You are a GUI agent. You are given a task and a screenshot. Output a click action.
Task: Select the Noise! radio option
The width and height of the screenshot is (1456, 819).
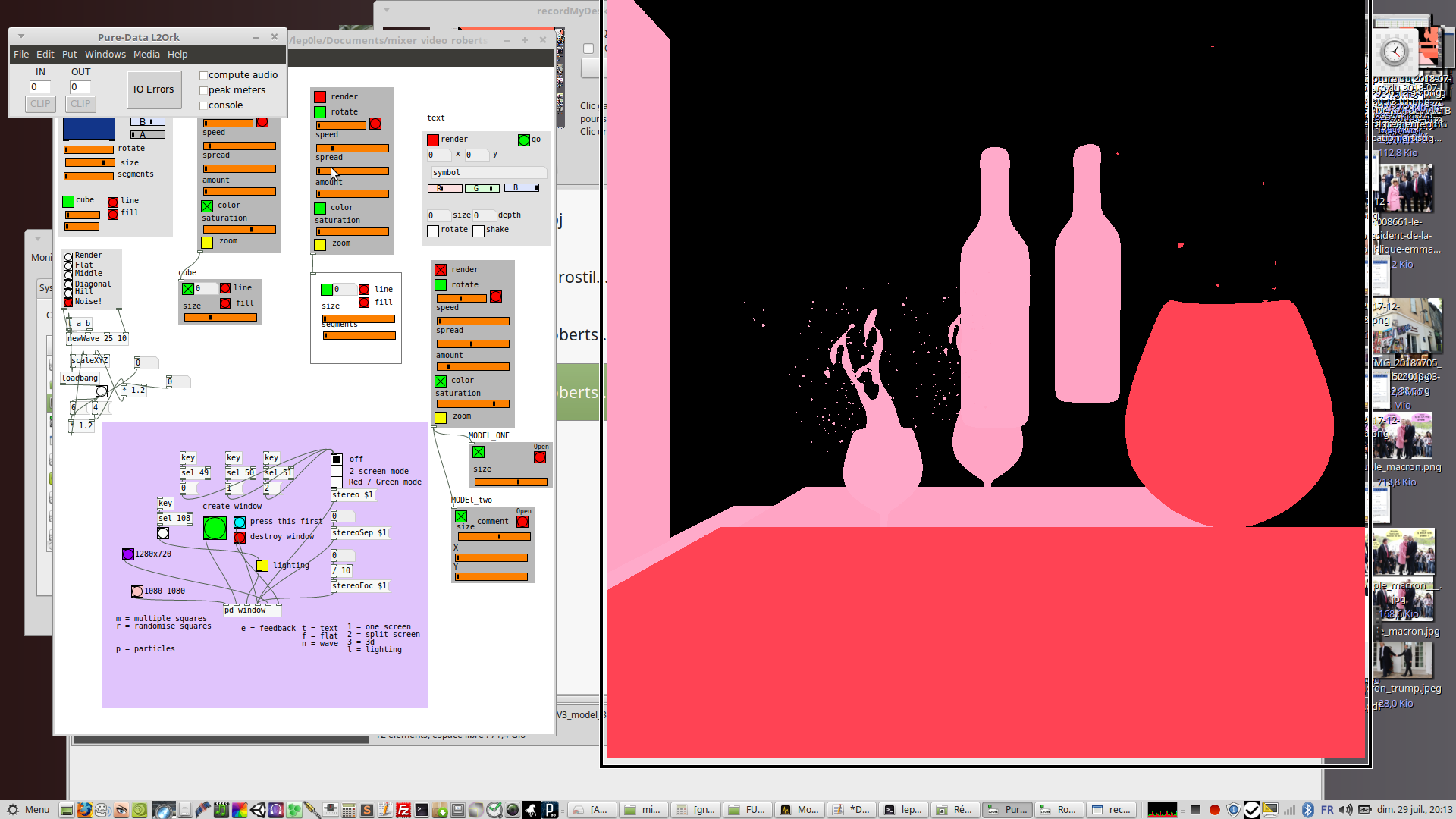pyautogui.click(x=68, y=302)
